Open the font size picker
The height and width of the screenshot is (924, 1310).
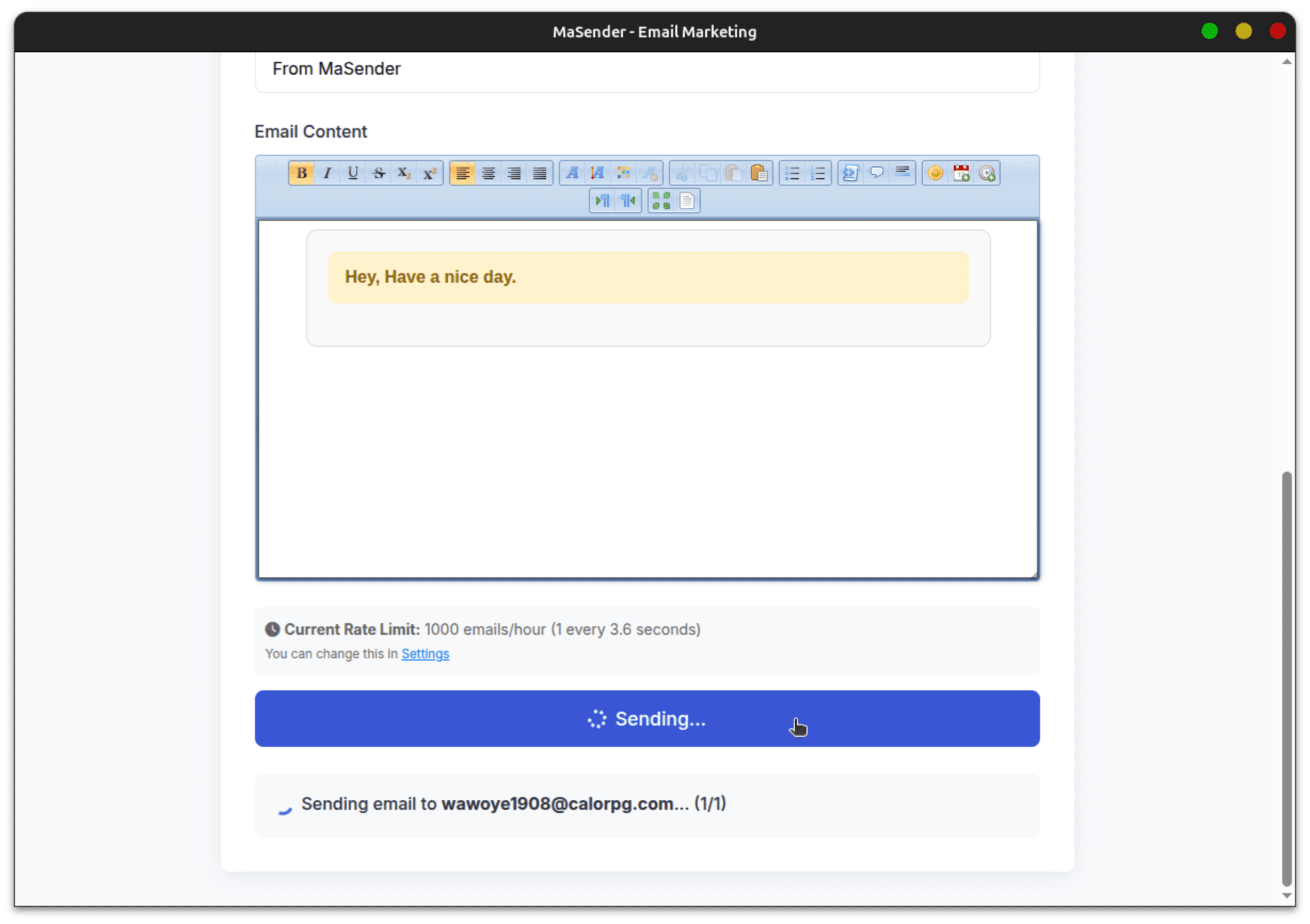[x=598, y=173]
